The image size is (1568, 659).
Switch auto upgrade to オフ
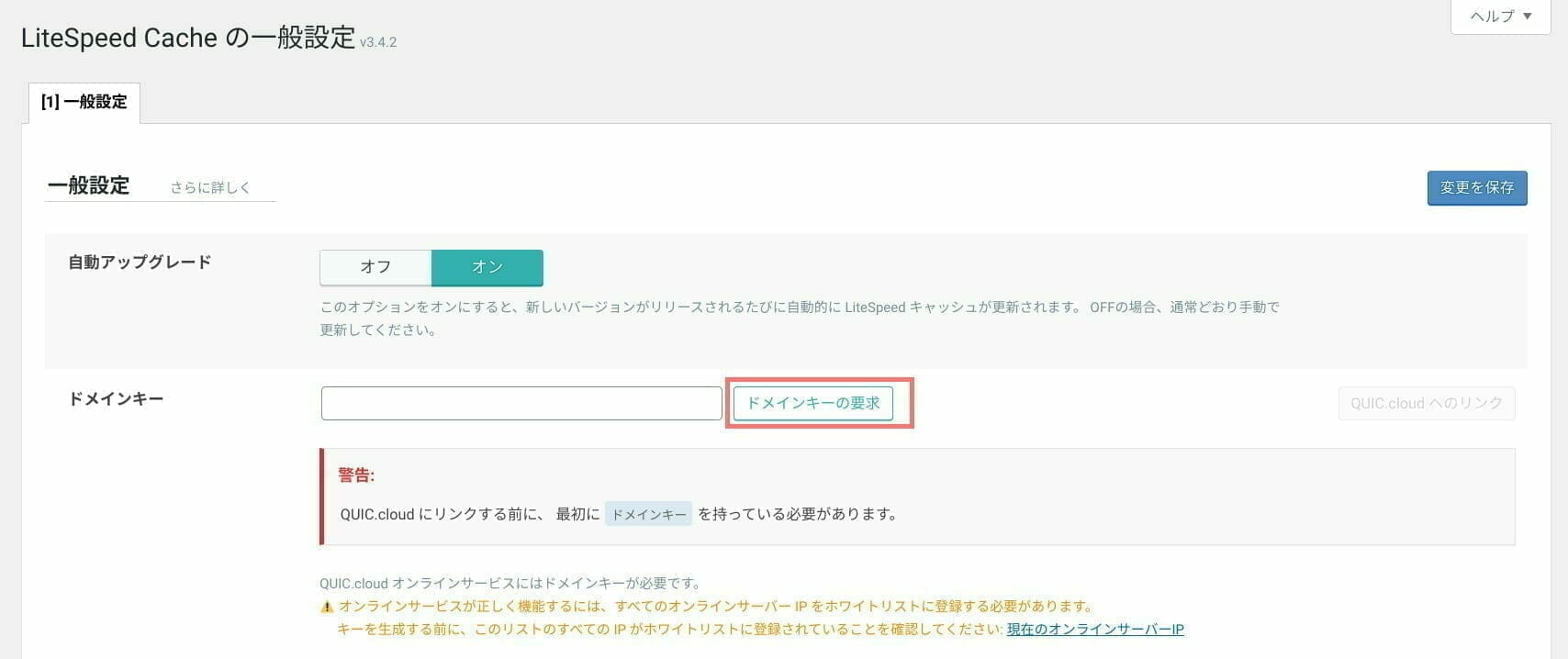[375, 267]
